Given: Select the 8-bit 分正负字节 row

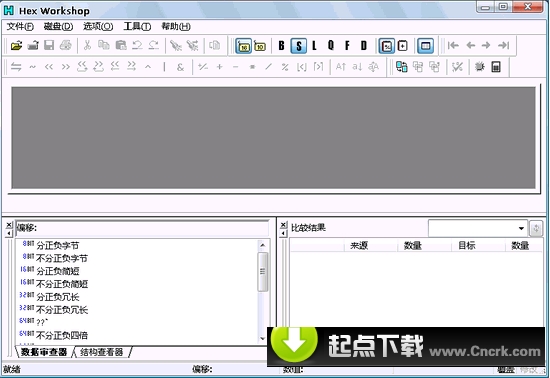Looking at the screenshot, I should 137,245.
